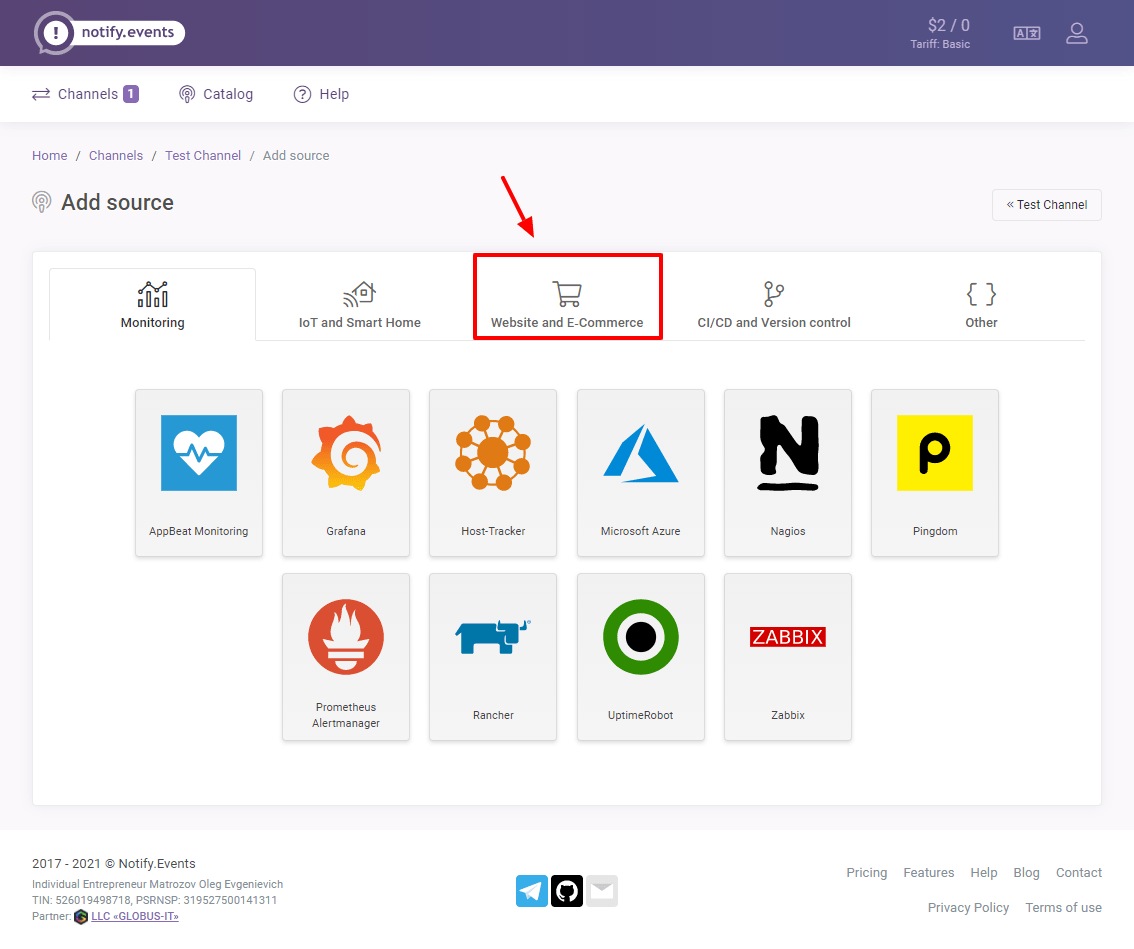Click the GLOBUS-IT partner logo icon
Viewport: 1134px width, 949px height.
(81, 916)
